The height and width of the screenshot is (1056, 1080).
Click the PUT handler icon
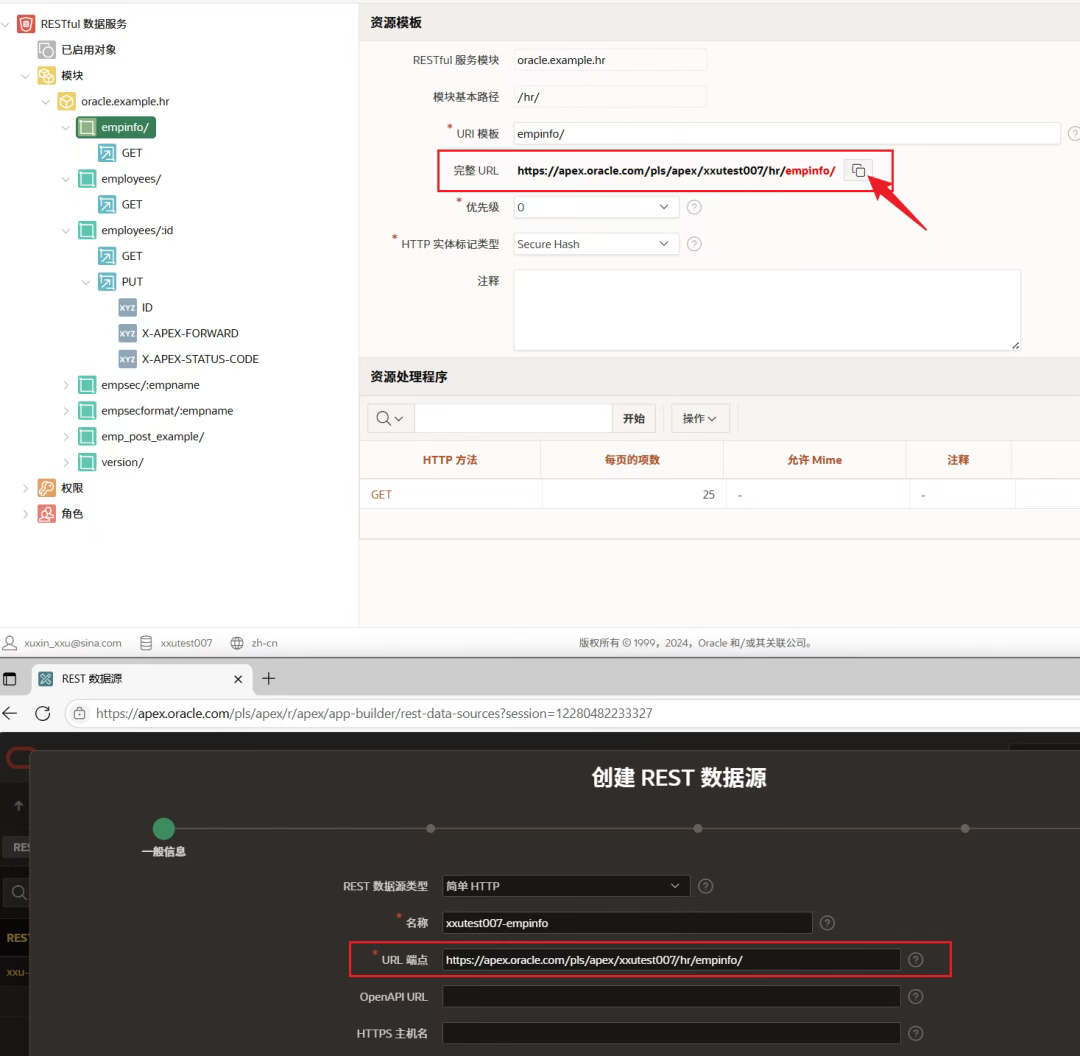[107, 282]
